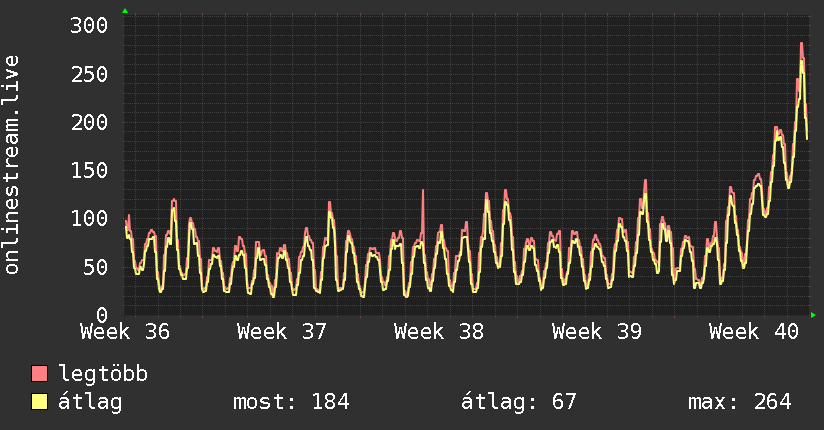The image size is (824, 430).
Task: Click the Week 36 axis label
Action: tap(125, 332)
